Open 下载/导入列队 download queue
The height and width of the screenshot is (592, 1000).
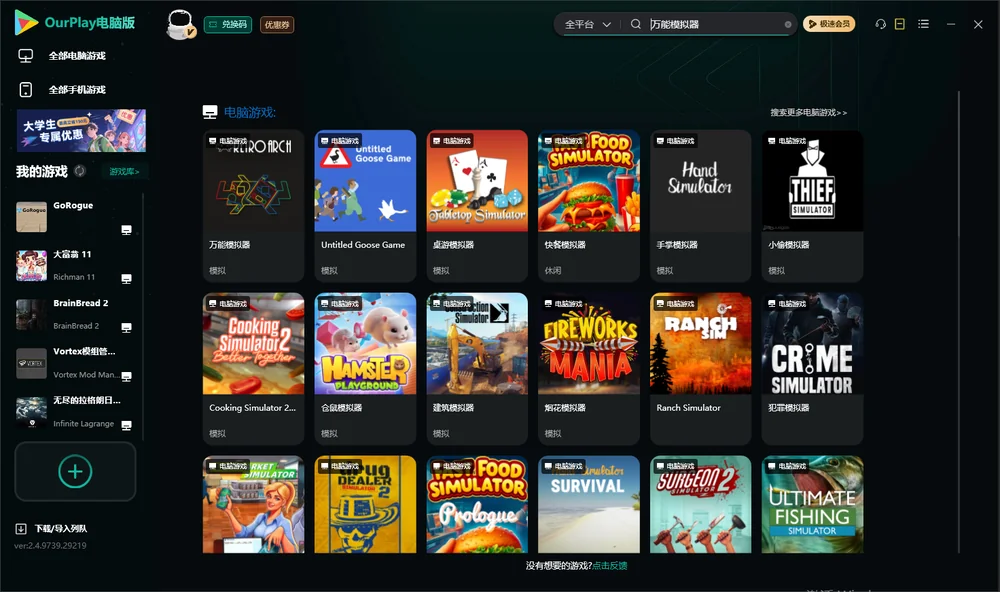[x=61, y=529]
